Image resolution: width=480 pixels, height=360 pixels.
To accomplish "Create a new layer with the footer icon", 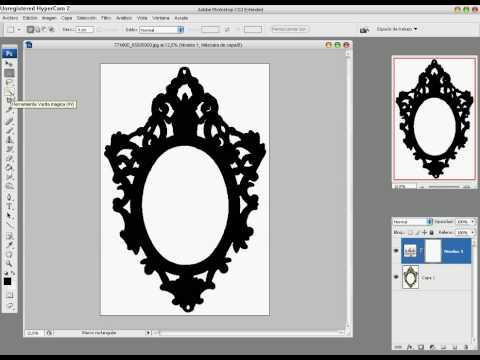I will (x=455, y=347).
